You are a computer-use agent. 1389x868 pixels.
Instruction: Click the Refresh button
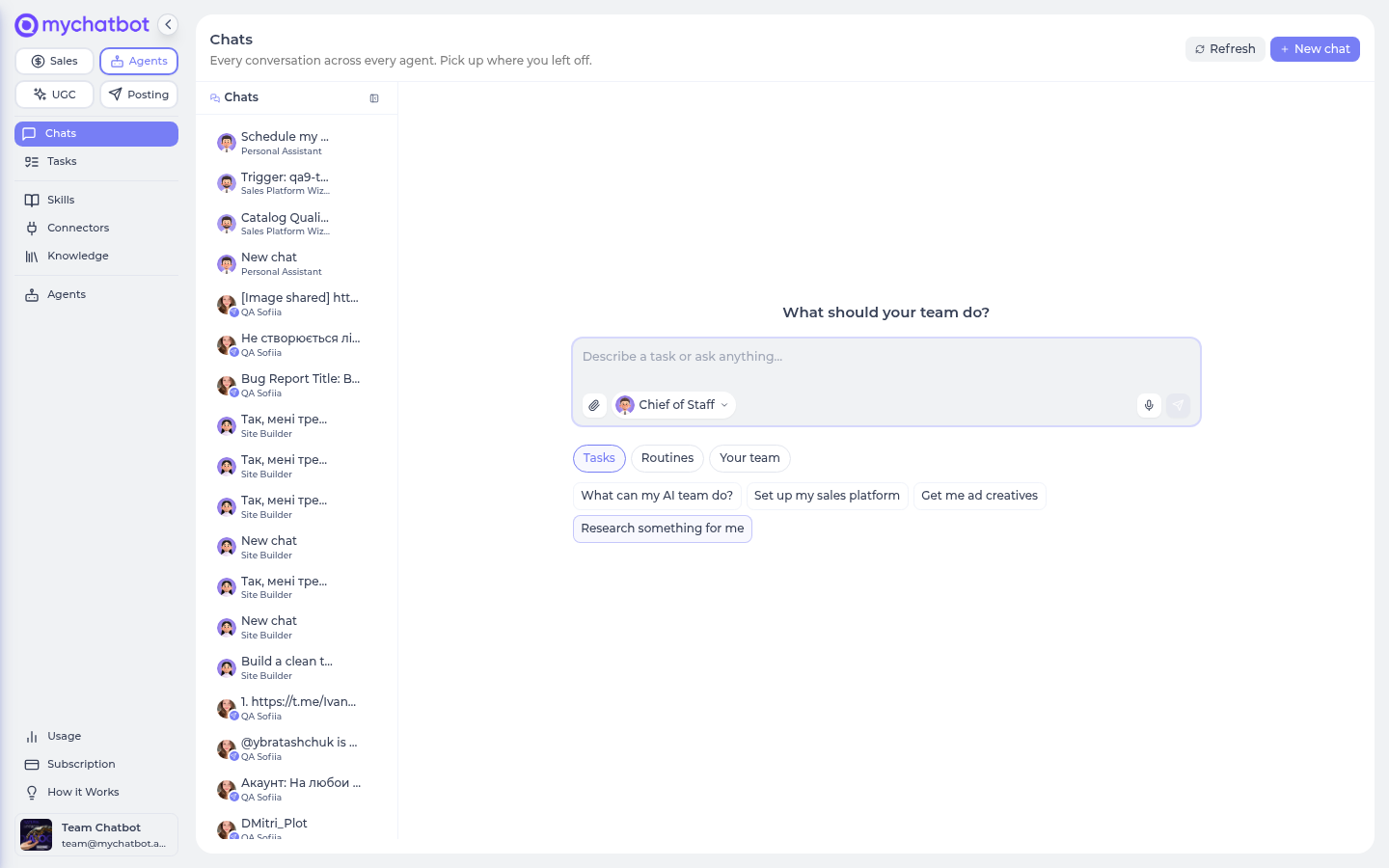[x=1225, y=49]
